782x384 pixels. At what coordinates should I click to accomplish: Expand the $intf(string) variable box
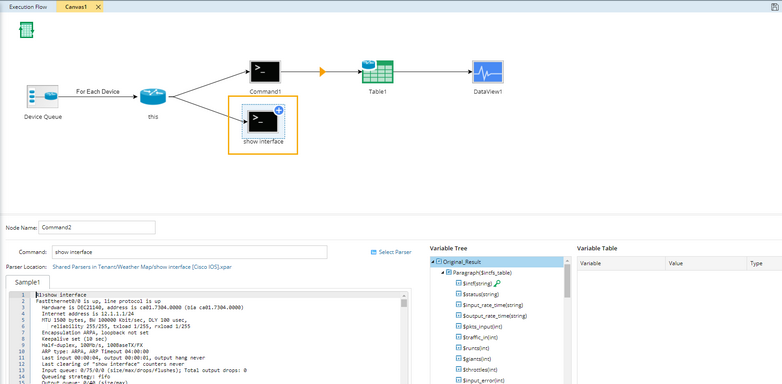click(x=459, y=283)
